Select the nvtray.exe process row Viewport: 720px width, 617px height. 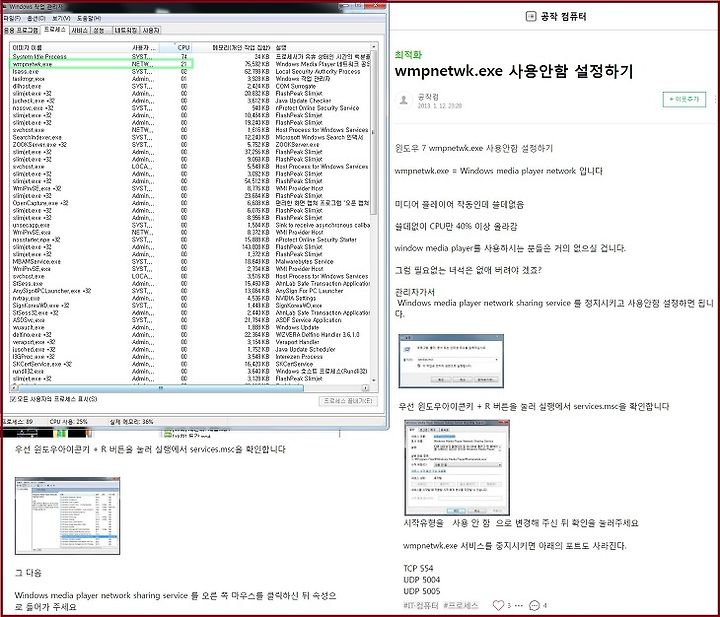coord(191,298)
